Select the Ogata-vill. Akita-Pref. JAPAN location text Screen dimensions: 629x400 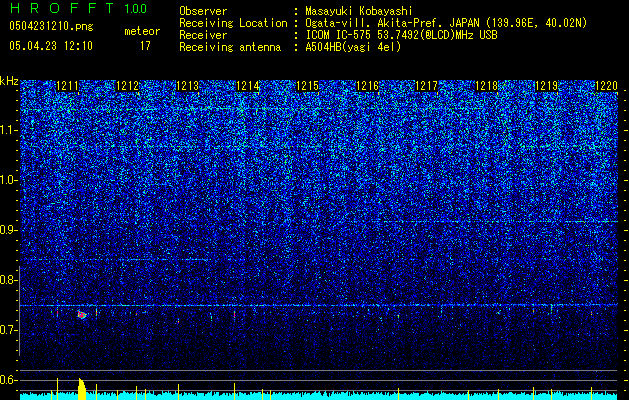446,23
